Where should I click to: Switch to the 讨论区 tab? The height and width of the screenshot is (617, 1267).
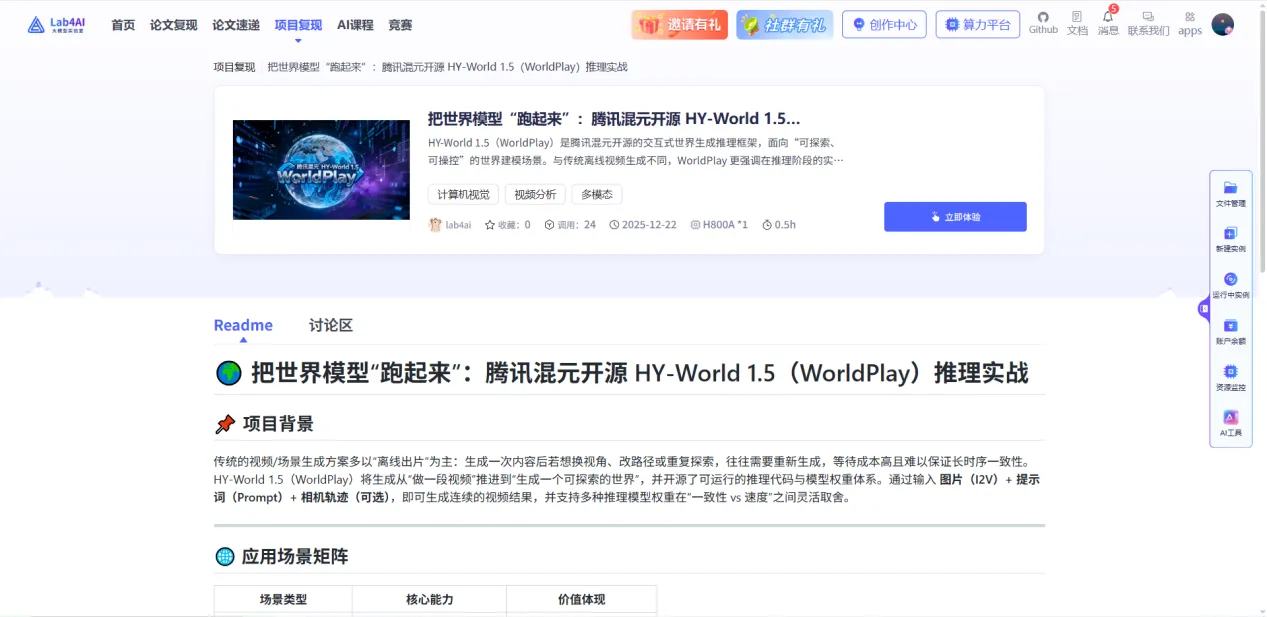(x=331, y=325)
